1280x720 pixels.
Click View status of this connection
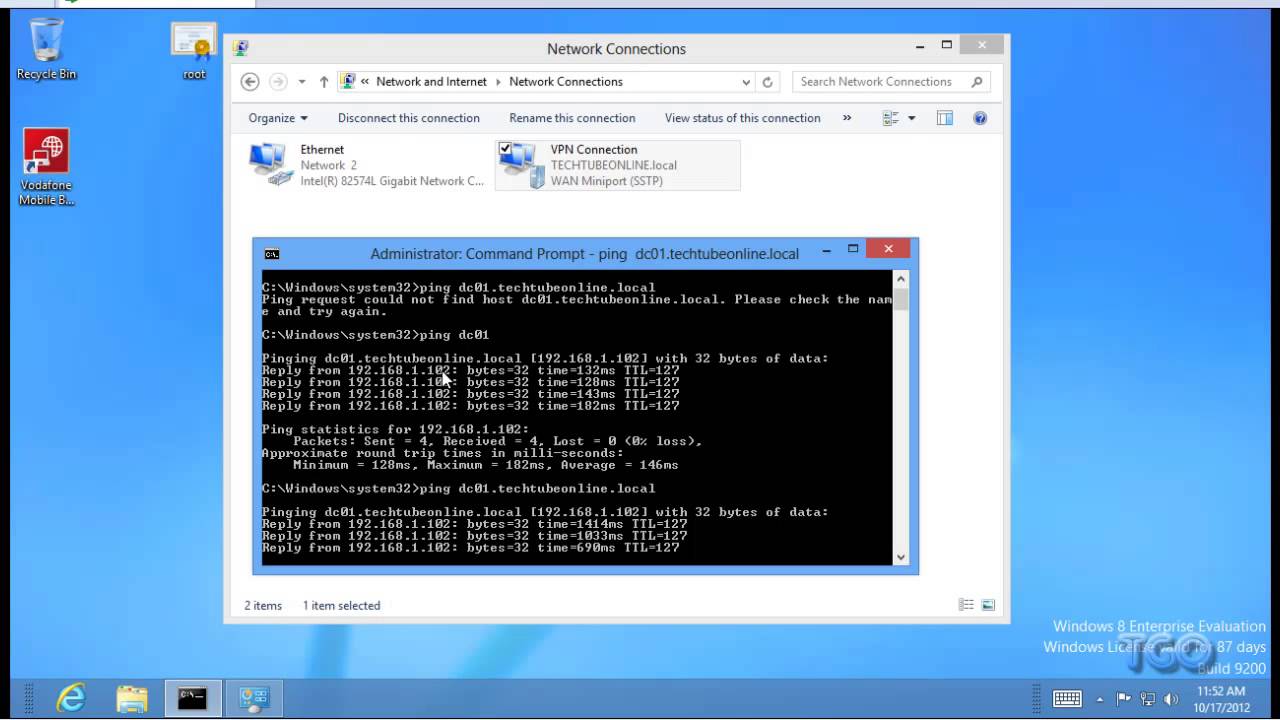pyautogui.click(x=743, y=118)
